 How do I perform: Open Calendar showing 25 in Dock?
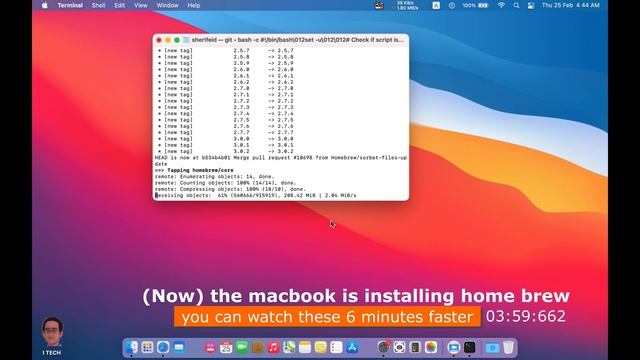(x=226, y=347)
